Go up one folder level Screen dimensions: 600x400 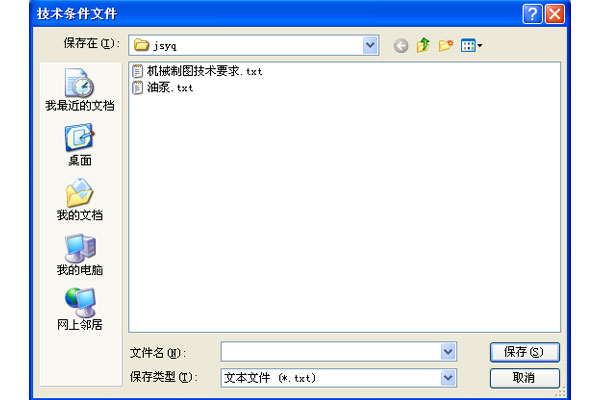point(423,45)
